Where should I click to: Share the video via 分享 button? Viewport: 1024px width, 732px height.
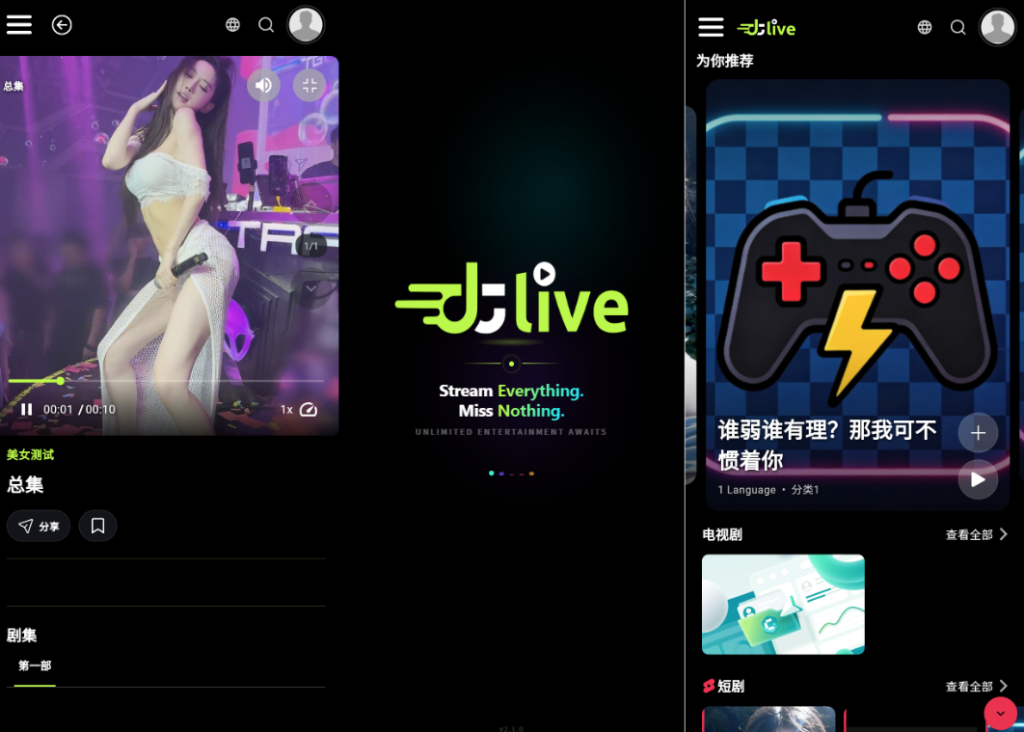point(39,526)
